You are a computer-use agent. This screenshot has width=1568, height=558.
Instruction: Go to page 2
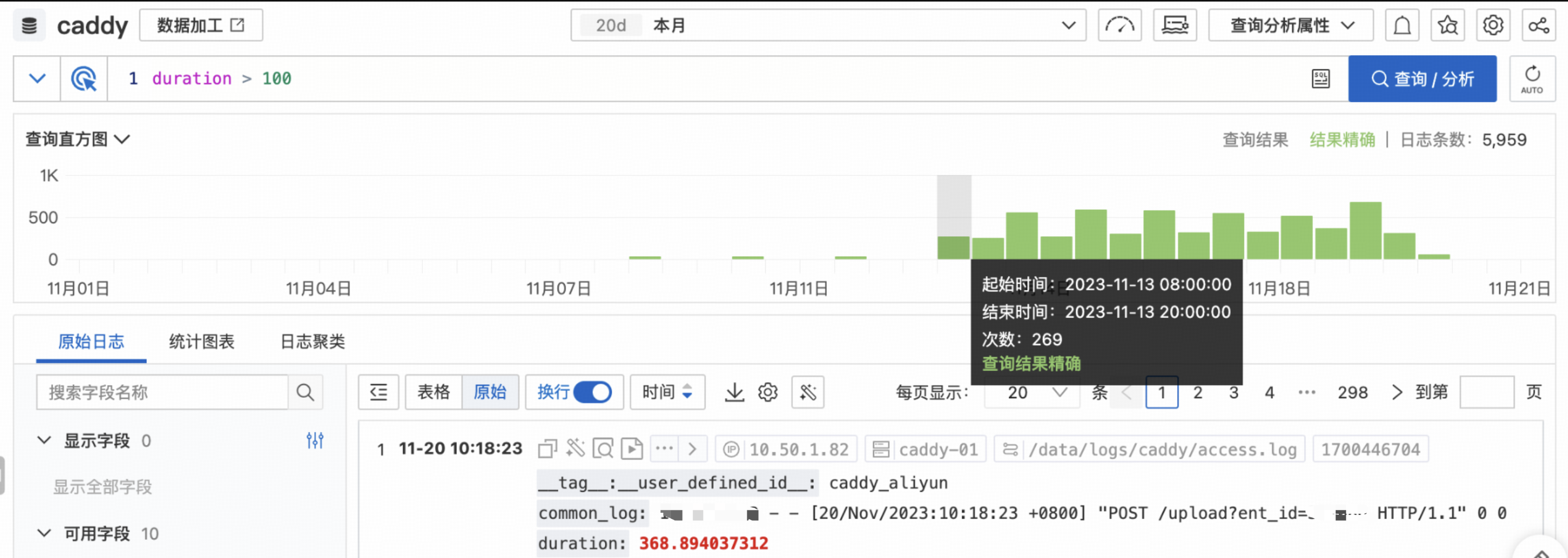1197,392
